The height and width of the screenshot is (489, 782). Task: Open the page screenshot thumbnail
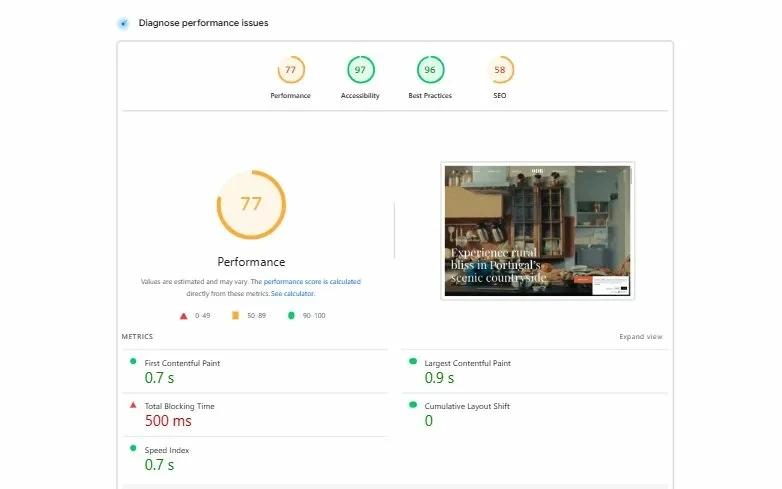538,231
